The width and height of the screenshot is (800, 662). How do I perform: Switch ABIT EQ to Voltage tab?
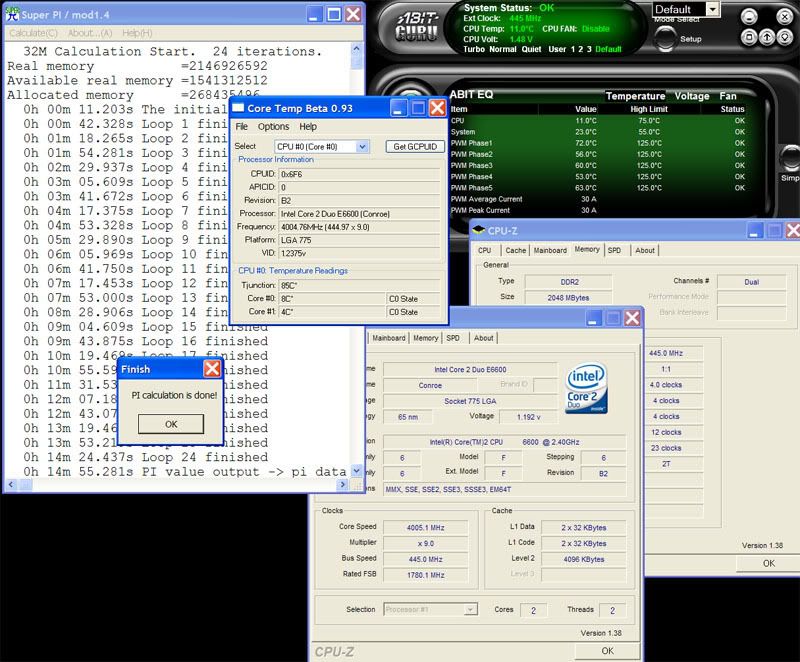click(x=692, y=96)
